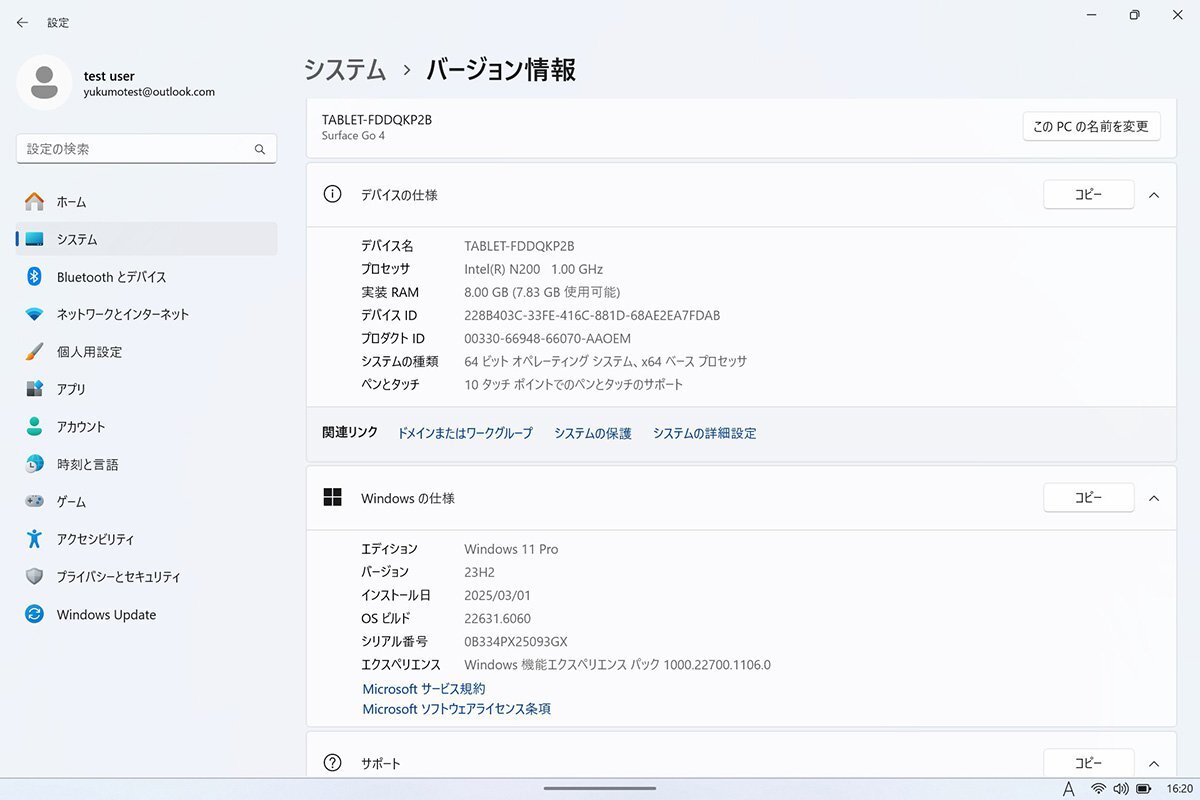This screenshot has height=800, width=1200.
Task: Select the network and internet Wi-Fi icon
Action: [35, 314]
